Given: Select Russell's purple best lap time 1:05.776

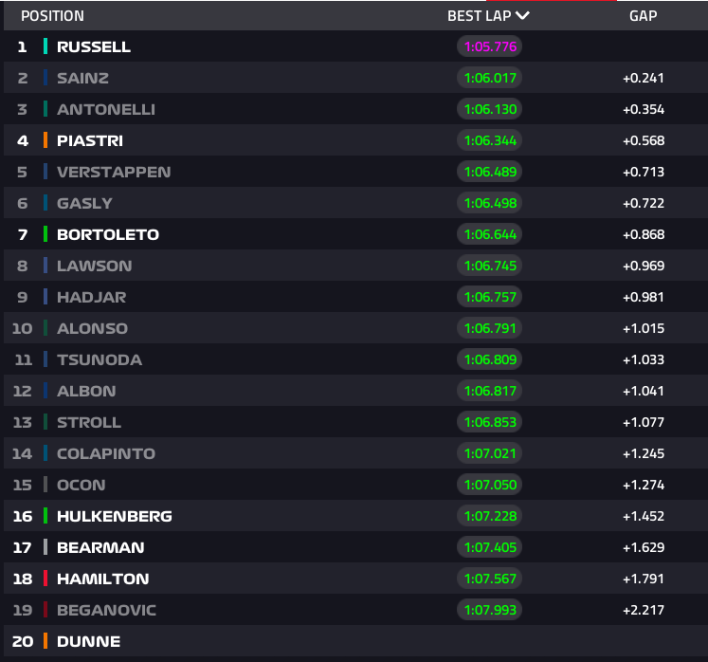Looking at the screenshot, I should (x=490, y=47).
